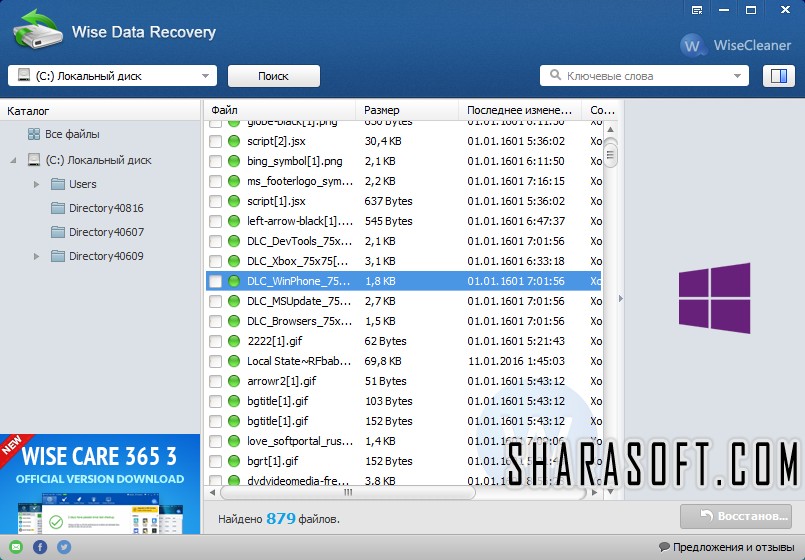Expand the Users folder tree node
The height and width of the screenshot is (560, 805).
point(36,184)
